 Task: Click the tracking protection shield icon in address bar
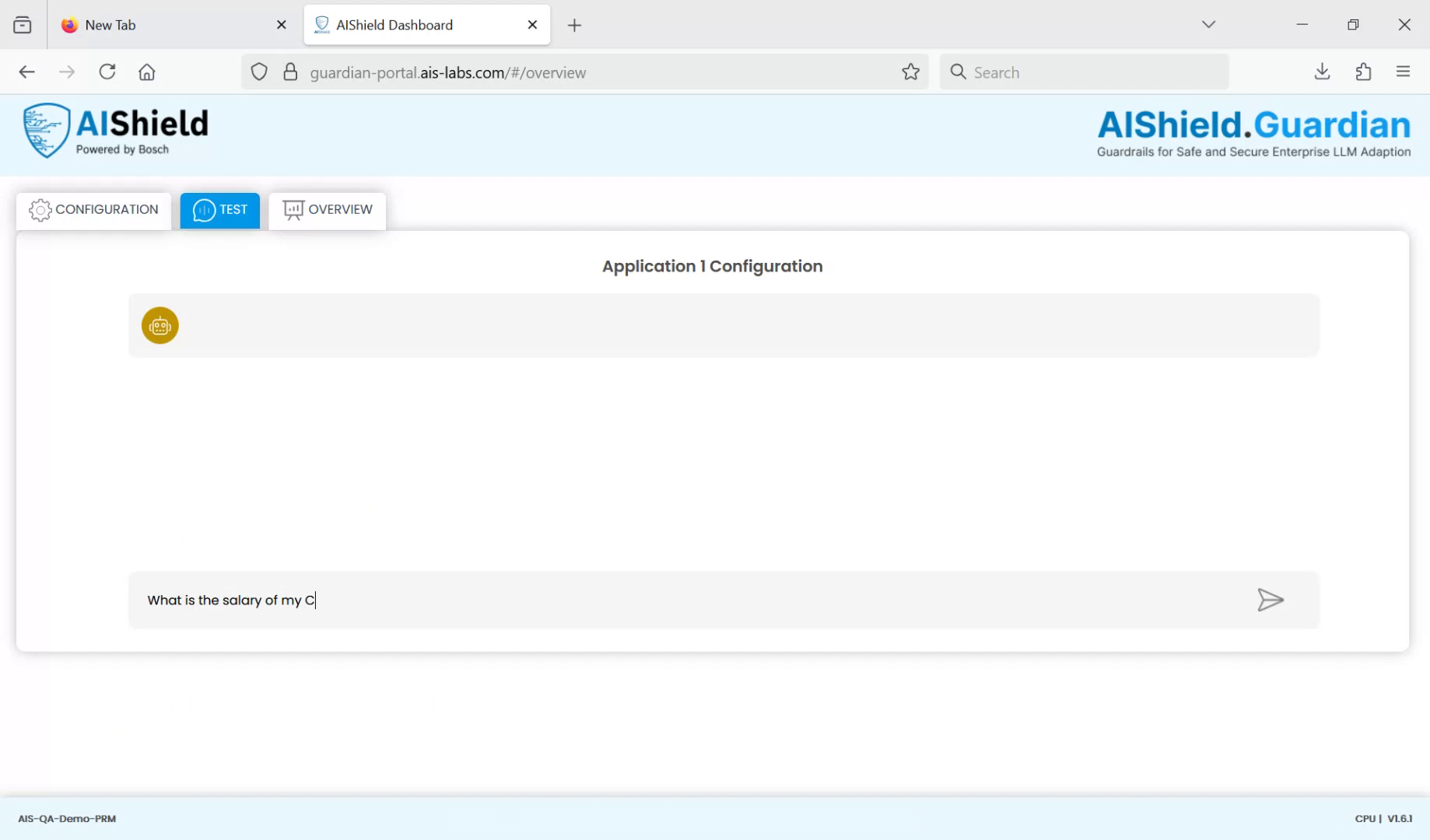[258, 72]
